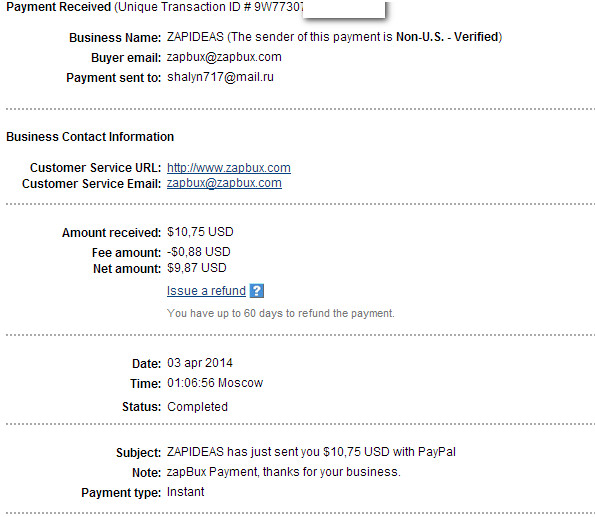Click the 03 apr 2014 date value
595x517 pixels.
coord(200,363)
